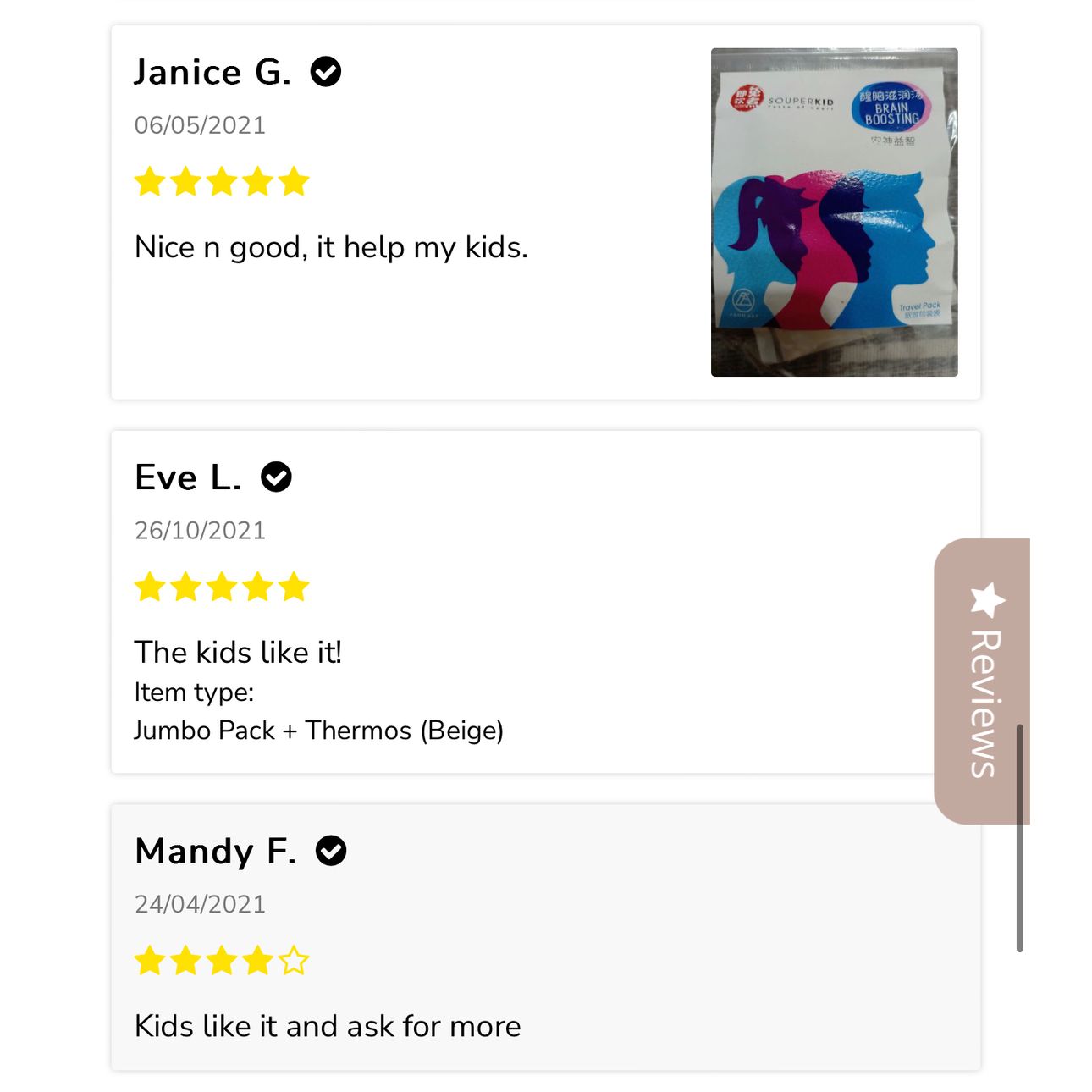Viewport: 1092px width, 1092px height.
Task: Click the vertical scrollbar handle
Action: click(1020, 838)
